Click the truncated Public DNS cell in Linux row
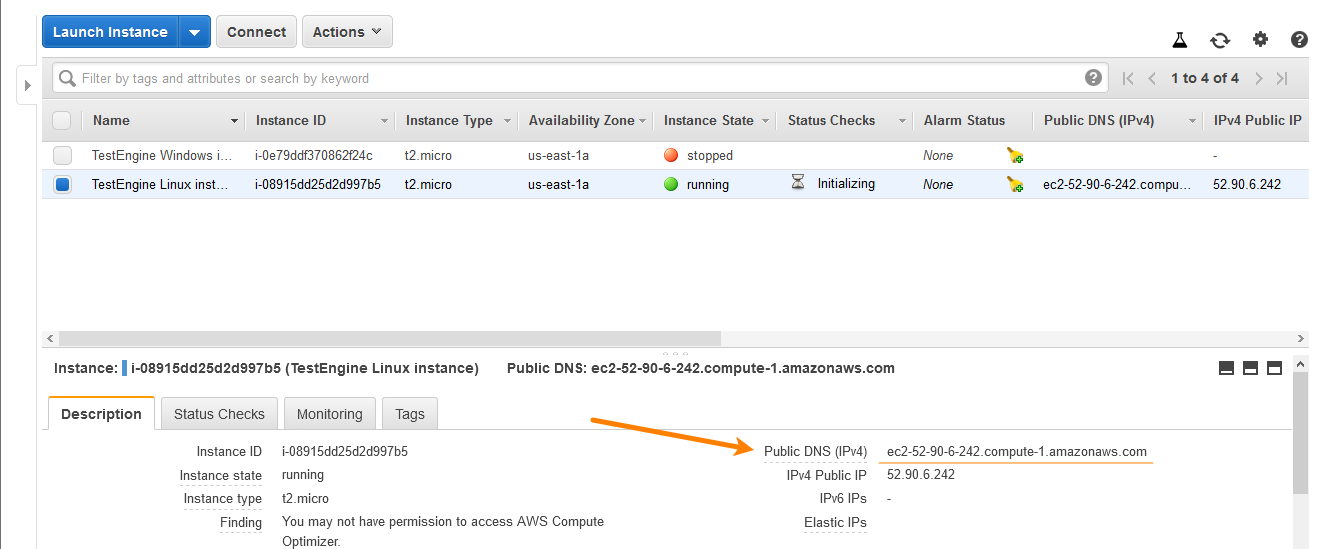The width and height of the screenshot is (1322, 549). 1117,184
